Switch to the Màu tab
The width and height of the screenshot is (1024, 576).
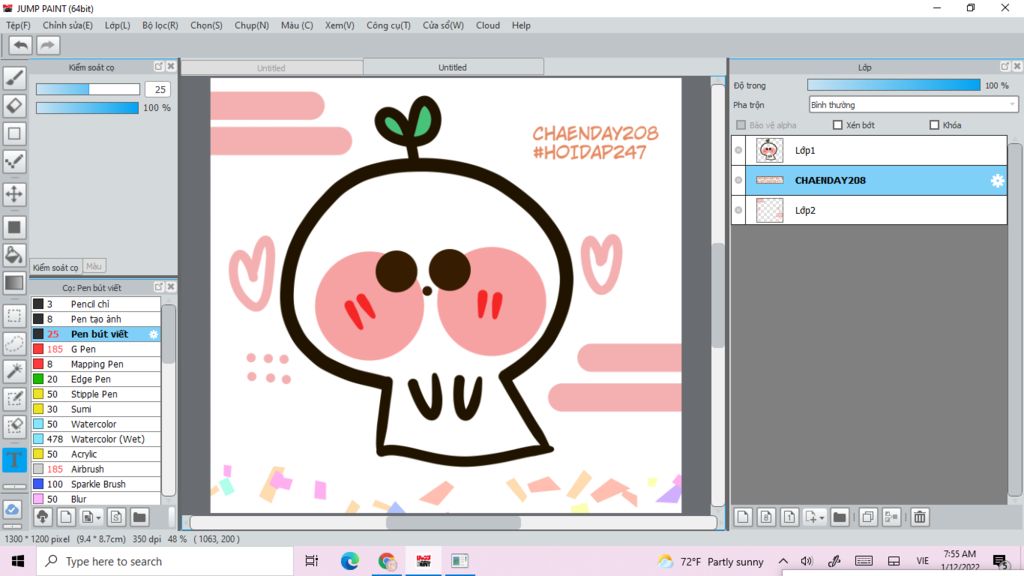[93, 266]
